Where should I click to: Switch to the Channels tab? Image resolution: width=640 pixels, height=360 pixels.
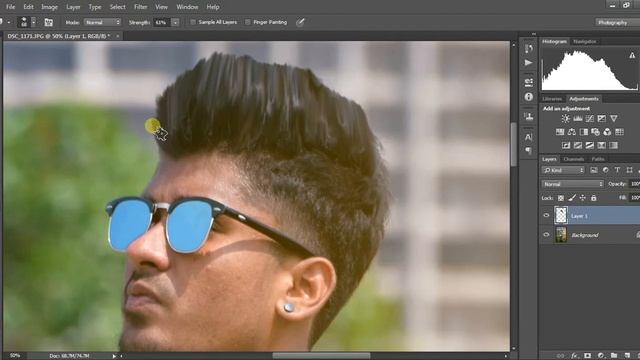(x=573, y=159)
